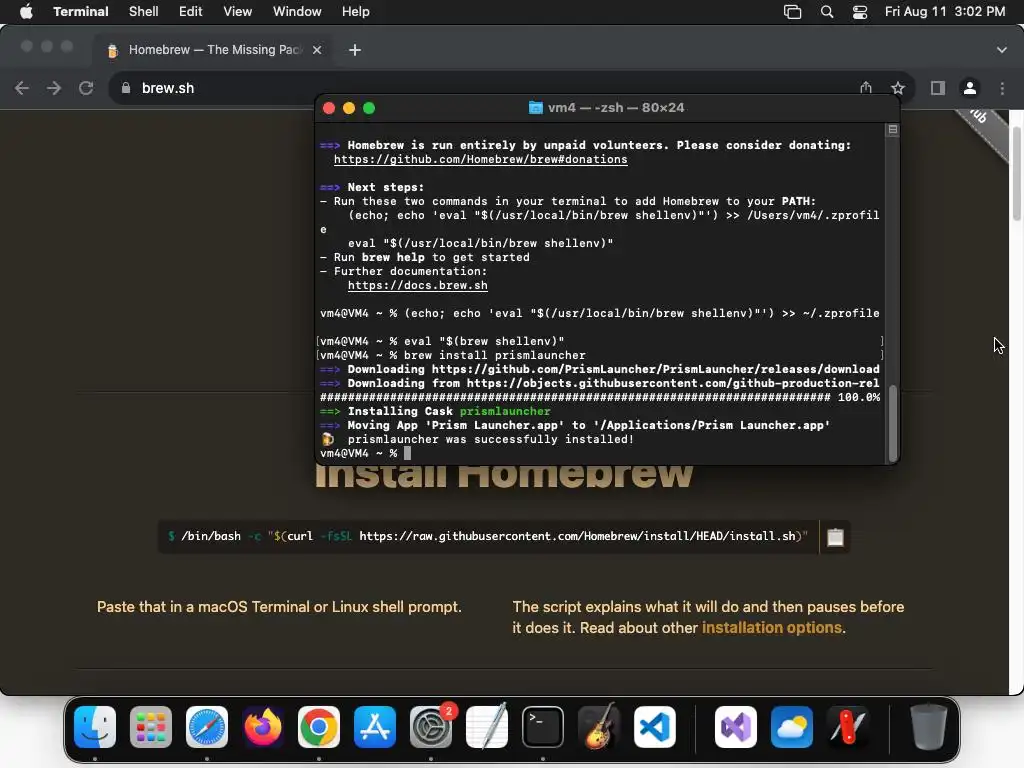This screenshot has height=768, width=1024.
Task: Open Launchpad from the Dock
Action: click(x=151, y=726)
